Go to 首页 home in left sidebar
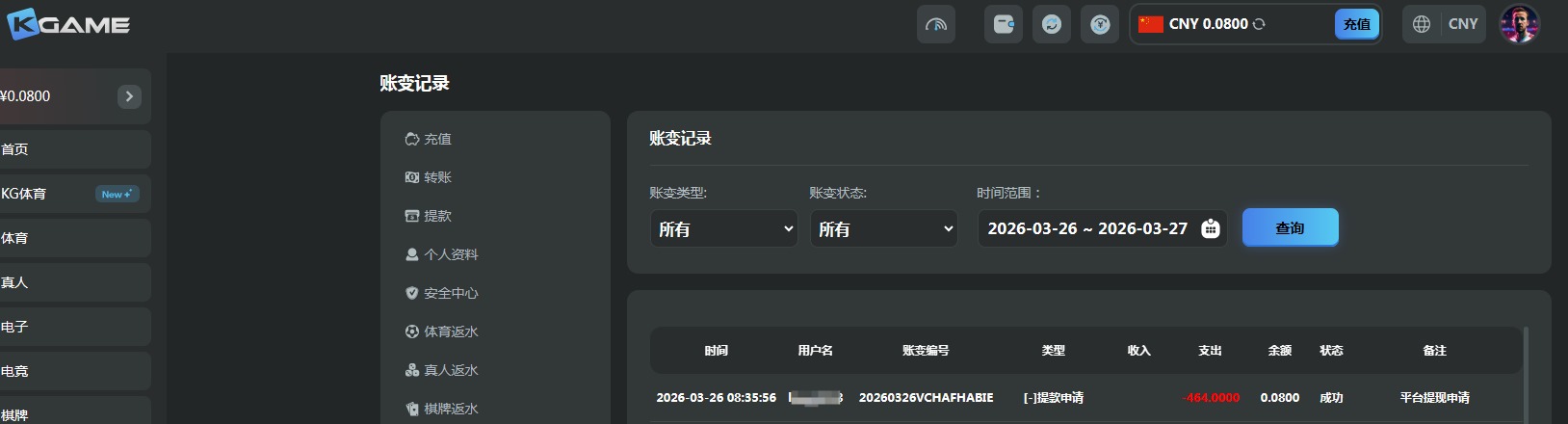This screenshot has width=1568, height=424. 75,149
